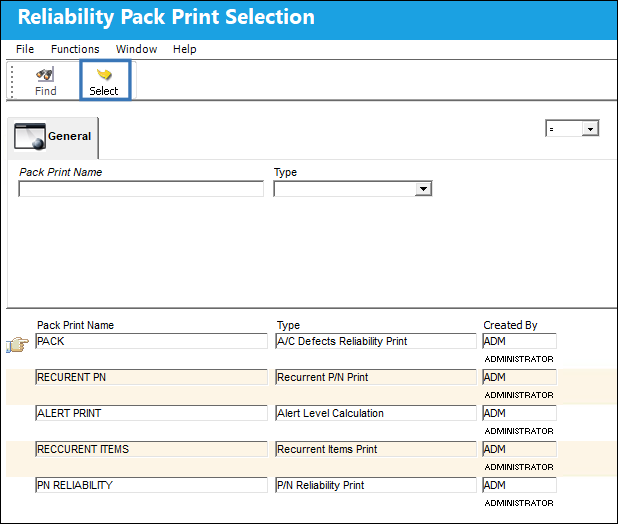The image size is (618, 524).
Task: Focus the Pack Print Name search field
Action: 141,189
